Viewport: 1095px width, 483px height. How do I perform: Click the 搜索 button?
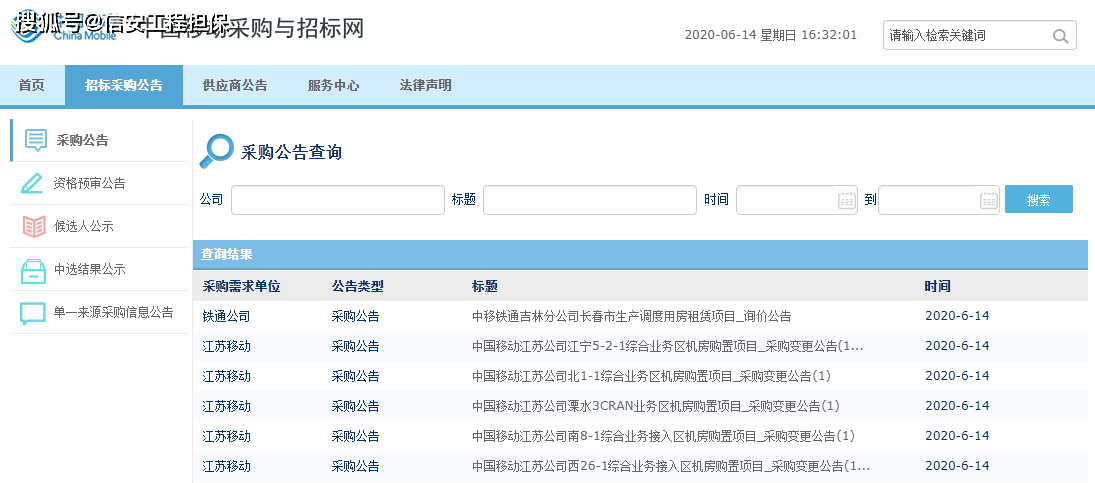coord(1038,200)
